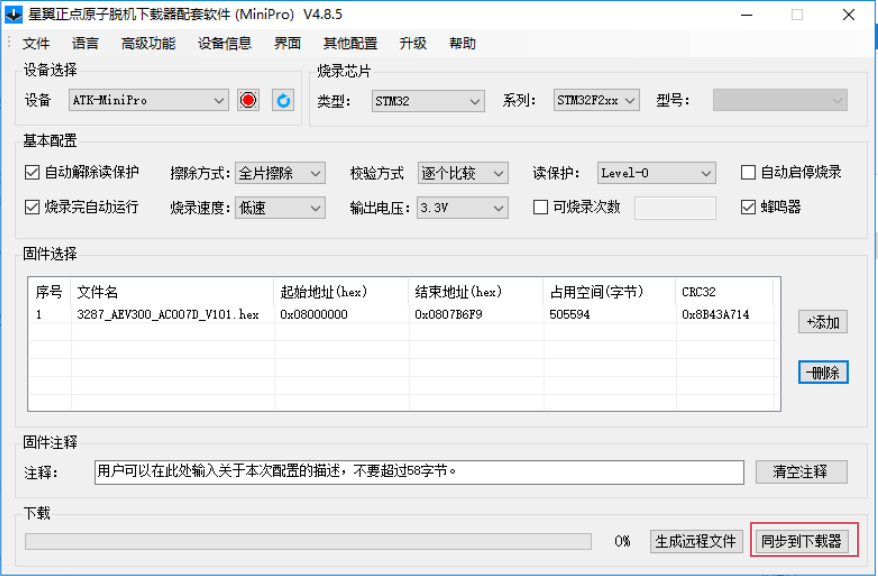Viewport: 878px width, 576px height.
Task: Click 生成远程文件 button
Action: 696,541
